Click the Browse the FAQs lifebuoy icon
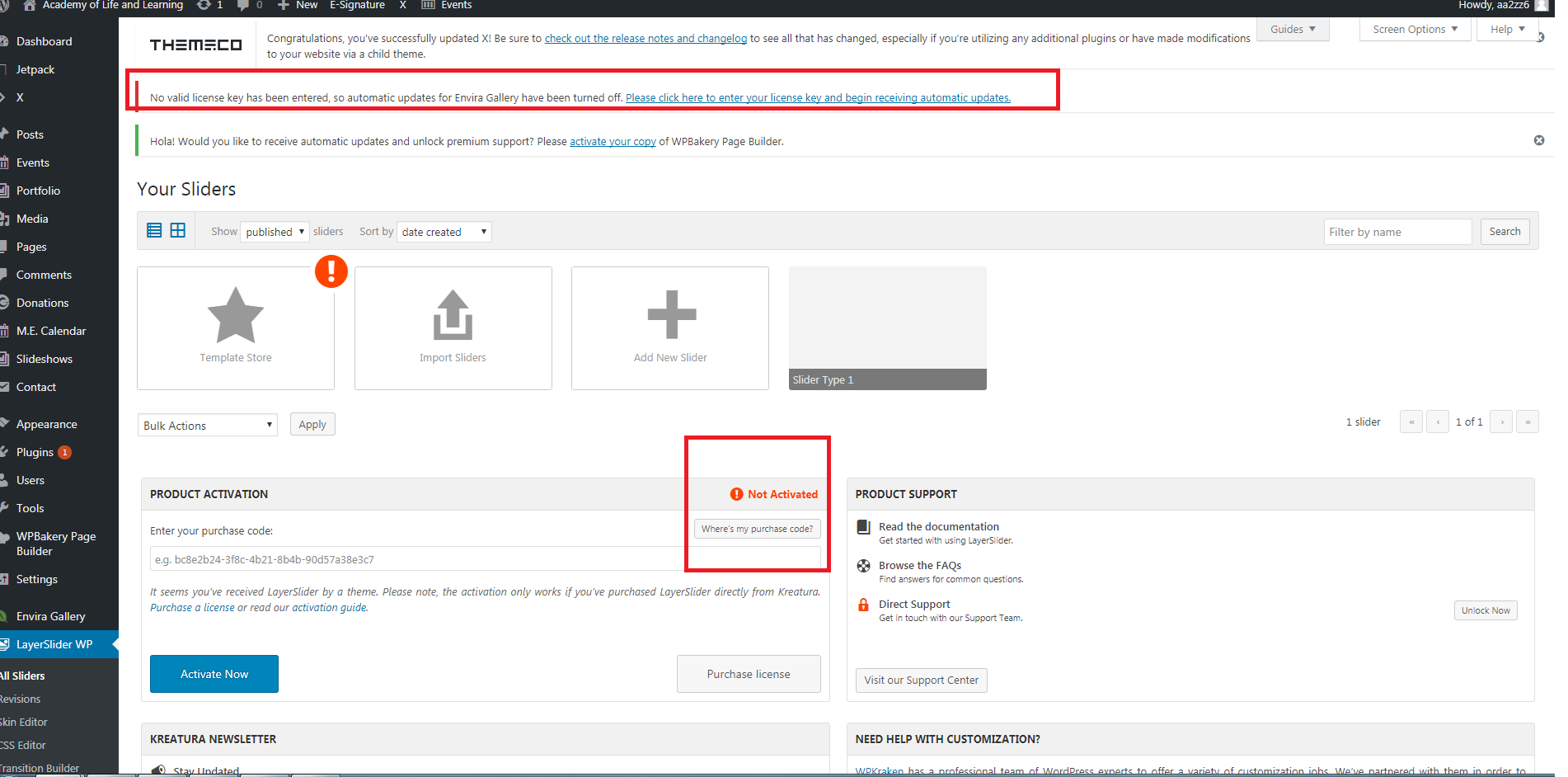1568x777 pixels. click(864, 566)
